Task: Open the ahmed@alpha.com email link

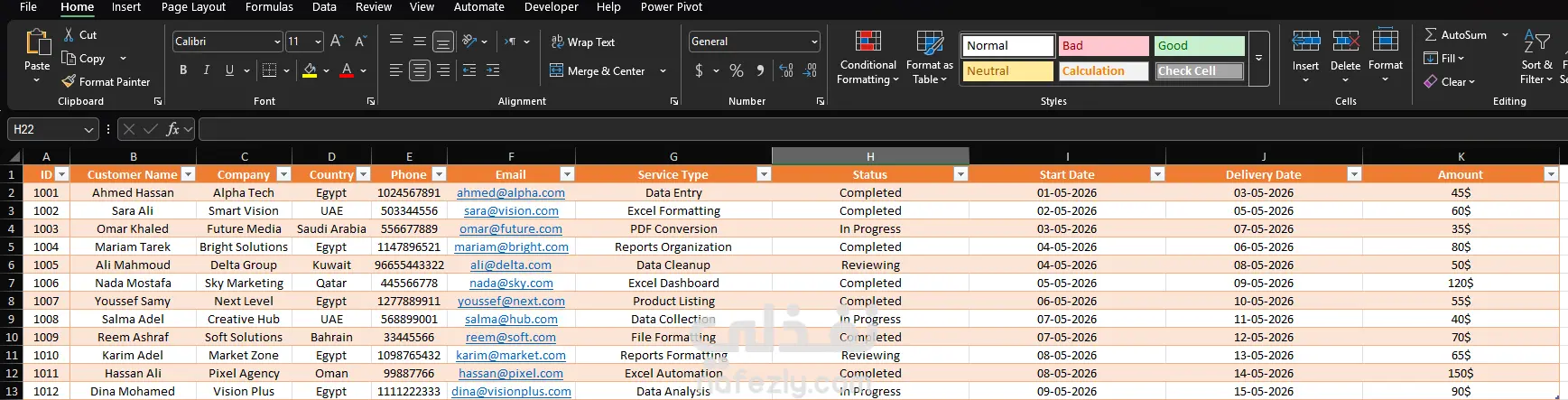Action: coord(511,192)
